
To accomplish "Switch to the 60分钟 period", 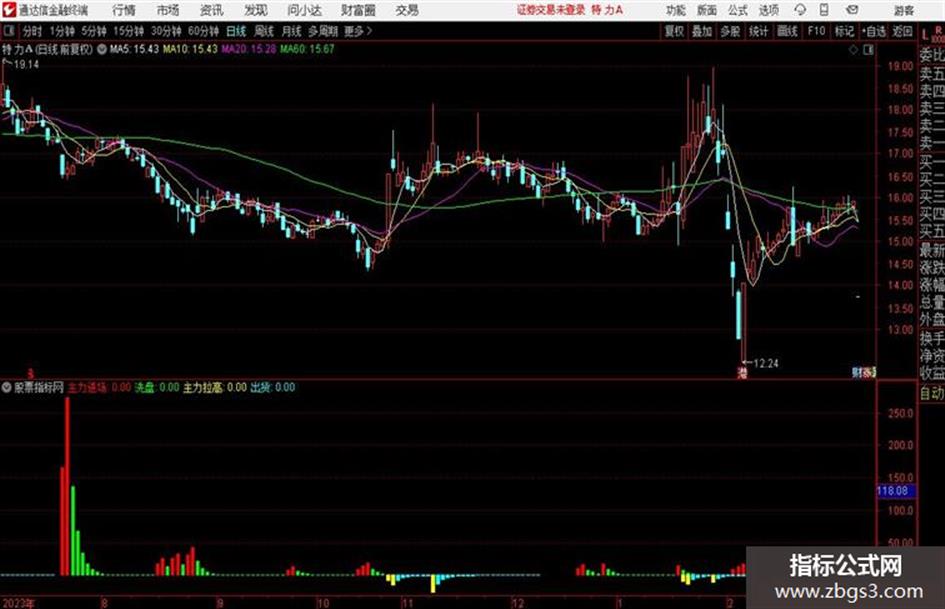I will [x=204, y=31].
